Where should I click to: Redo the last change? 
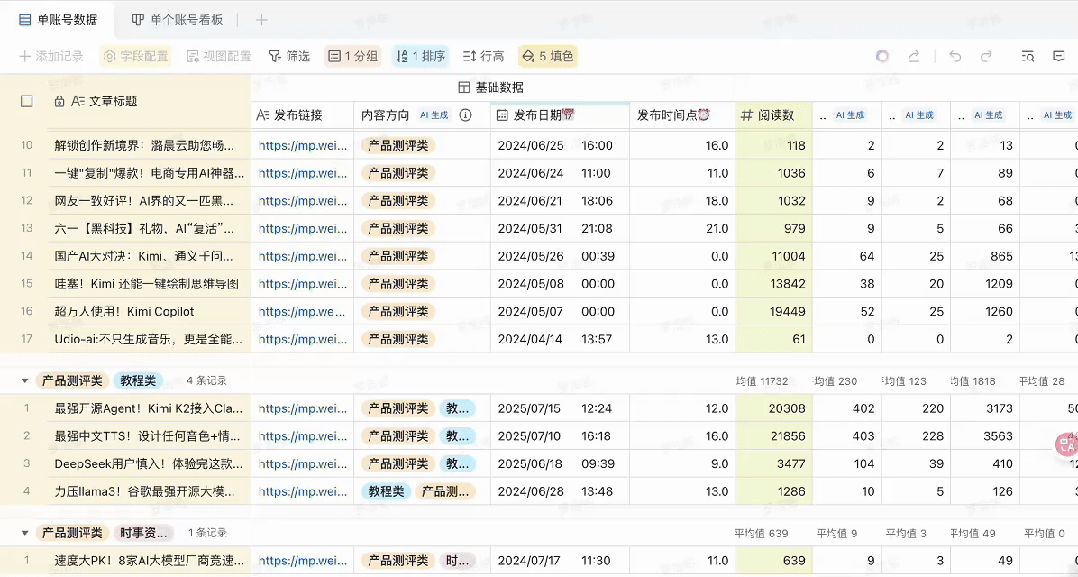985,56
